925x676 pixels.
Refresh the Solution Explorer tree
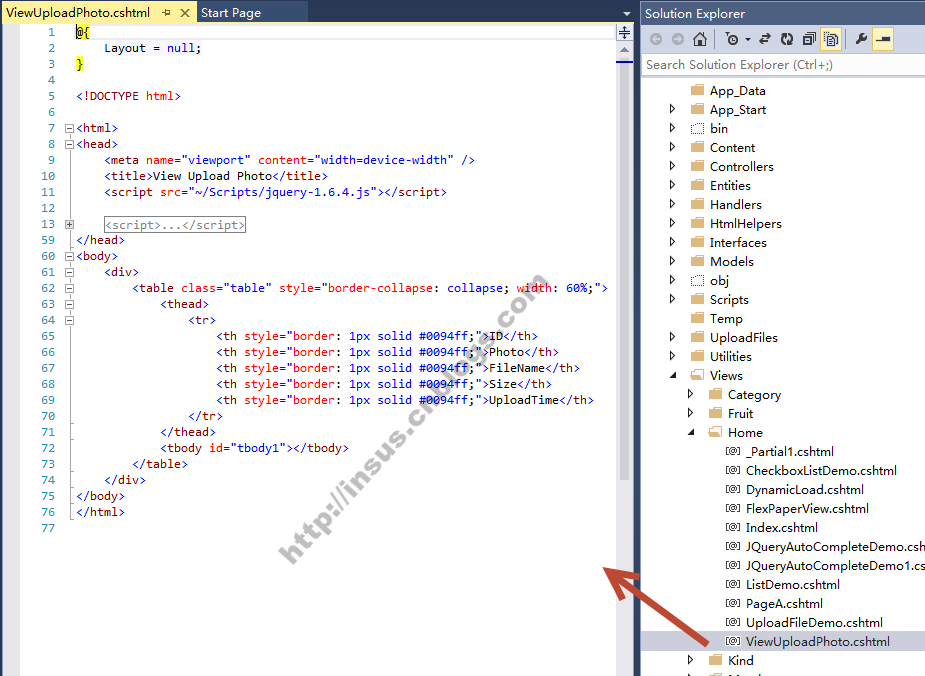pos(787,39)
